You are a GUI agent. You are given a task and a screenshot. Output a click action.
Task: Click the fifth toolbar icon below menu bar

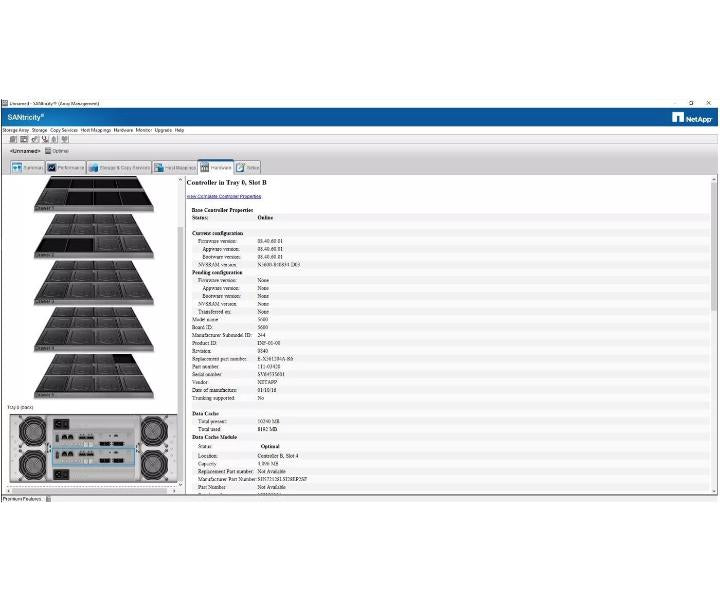(x=54, y=139)
